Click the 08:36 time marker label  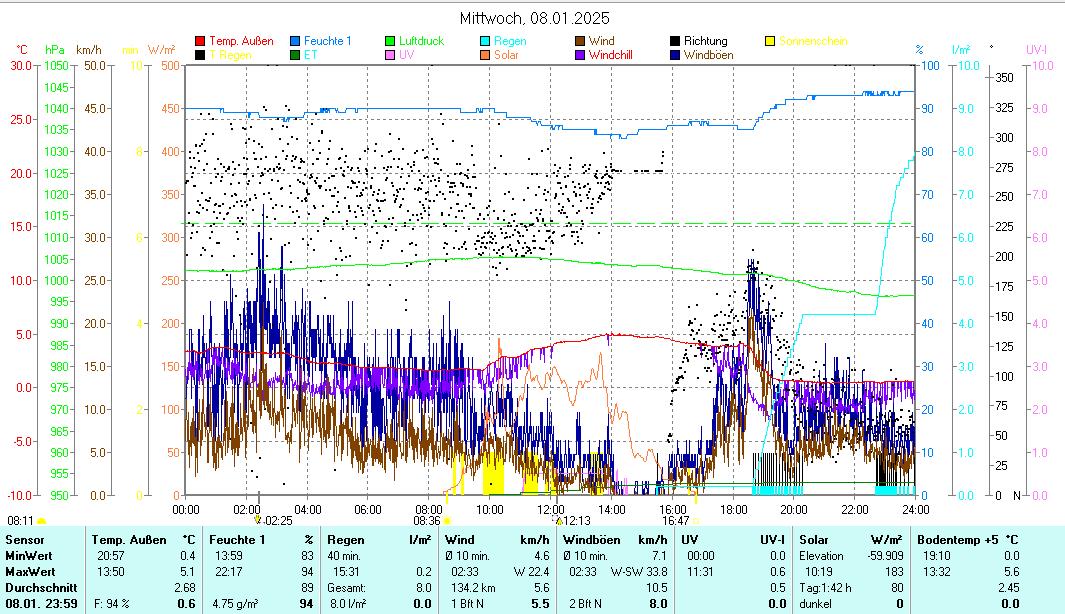click(426, 520)
